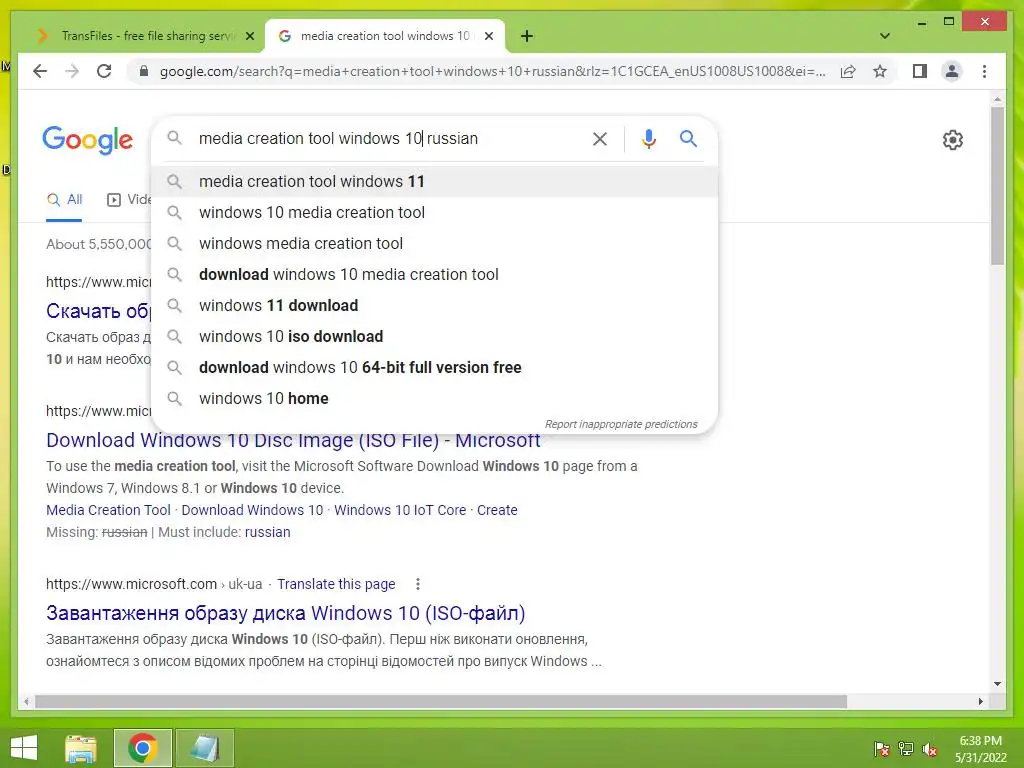Choose suggestion download windows 10 64-bit full version free
Viewport: 1024px width, 768px height.
[x=434, y=368]
